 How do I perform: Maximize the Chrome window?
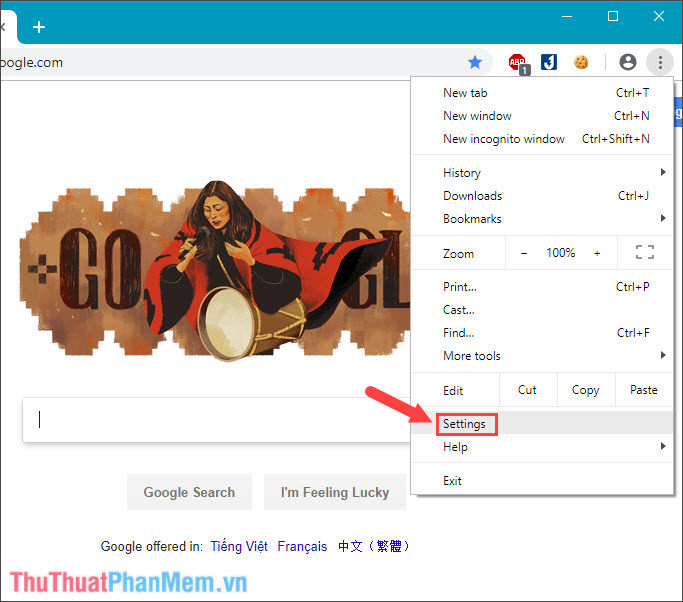(x=613, y=17)
